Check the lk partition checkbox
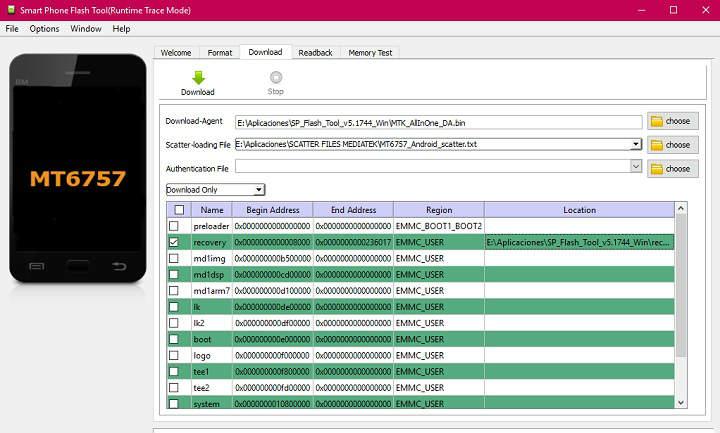 pyautogui.click(x=174, y=307)
